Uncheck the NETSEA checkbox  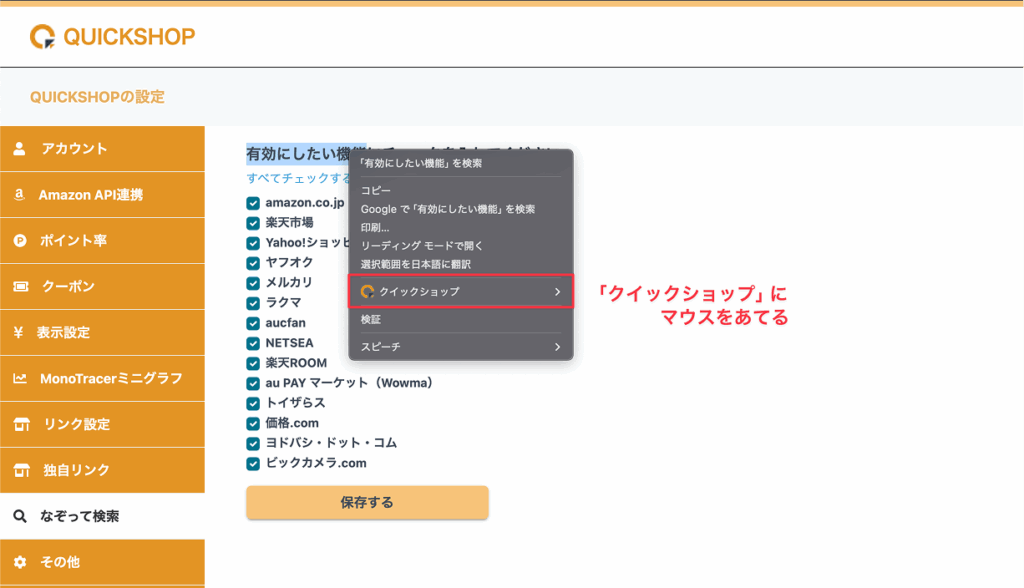point(253,343)
